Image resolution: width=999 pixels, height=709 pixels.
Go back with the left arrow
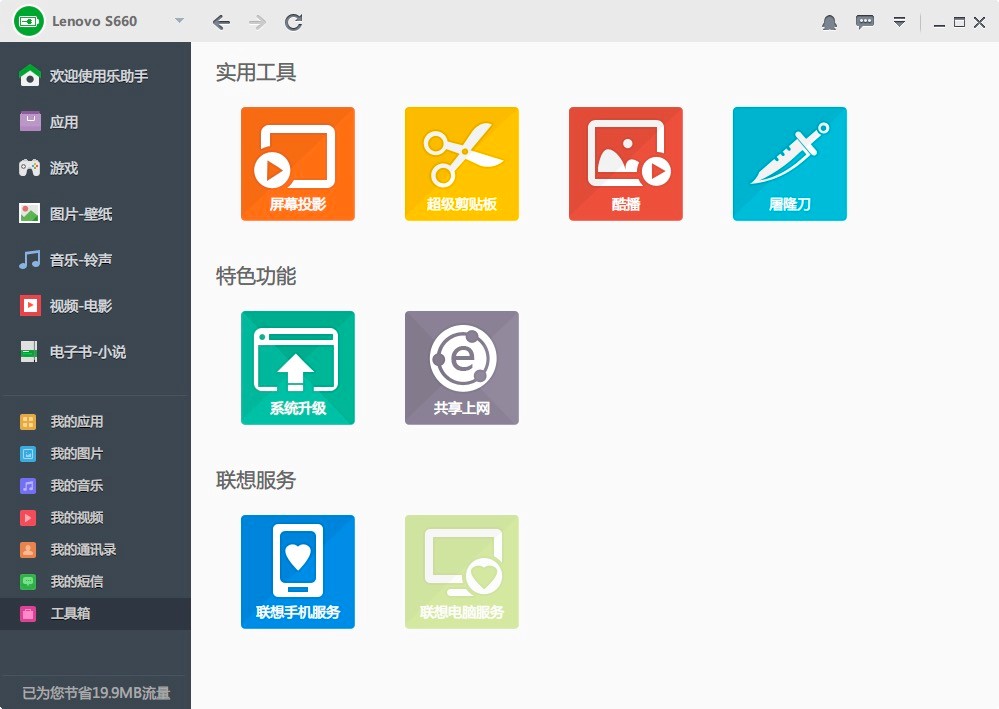click(221, 22)
